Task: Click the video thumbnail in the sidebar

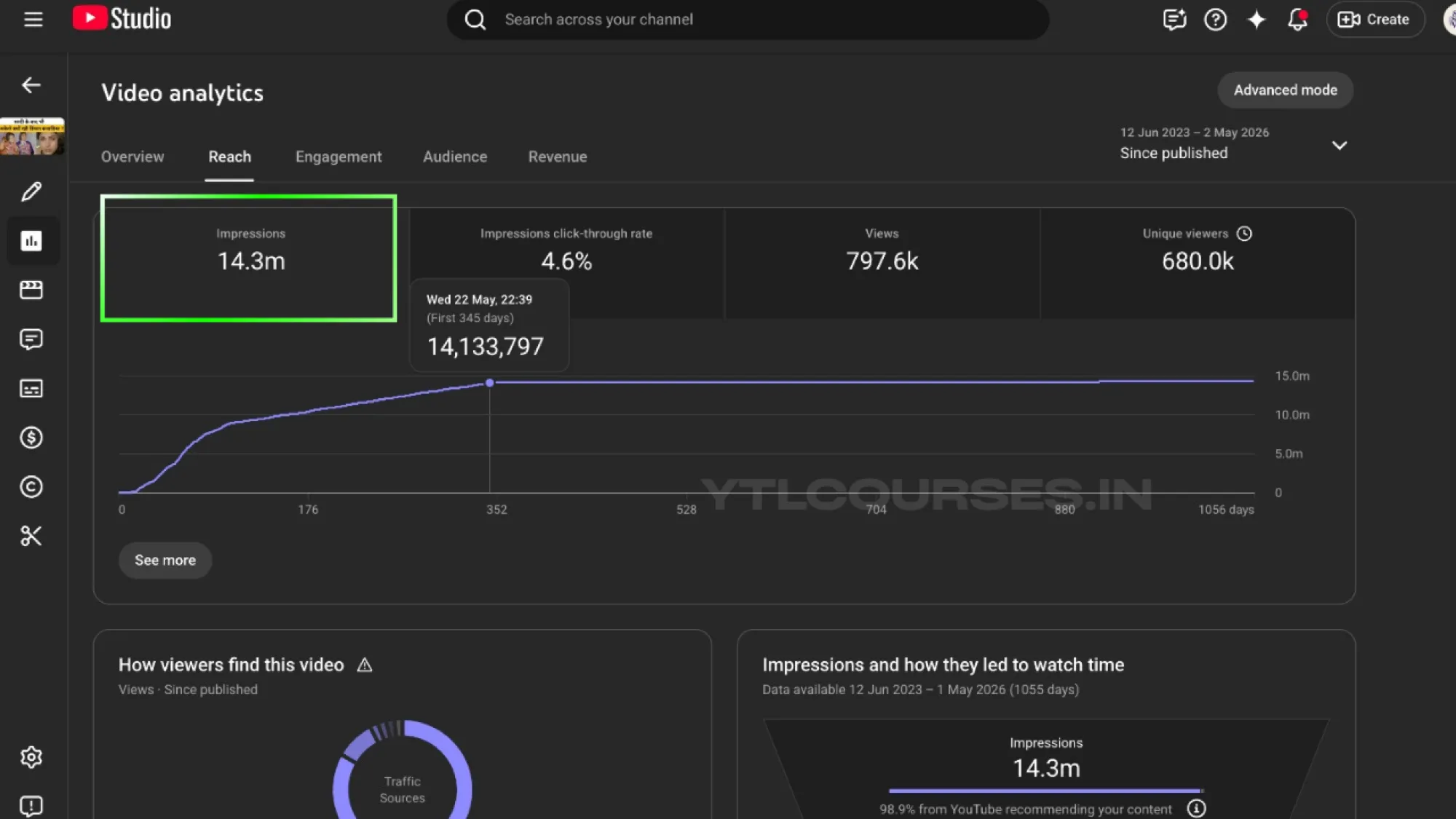Action: click(32, 136)
